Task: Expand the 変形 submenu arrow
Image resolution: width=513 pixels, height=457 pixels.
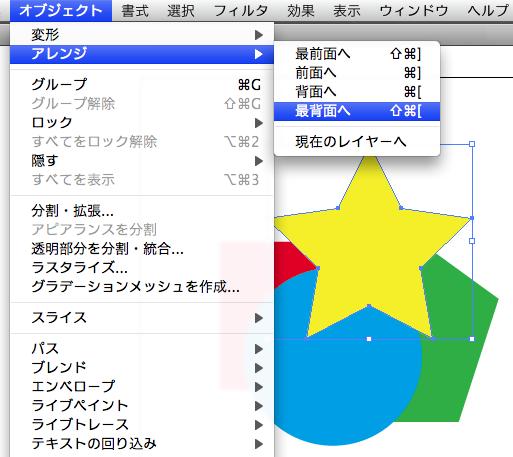Action: [259, 35]
